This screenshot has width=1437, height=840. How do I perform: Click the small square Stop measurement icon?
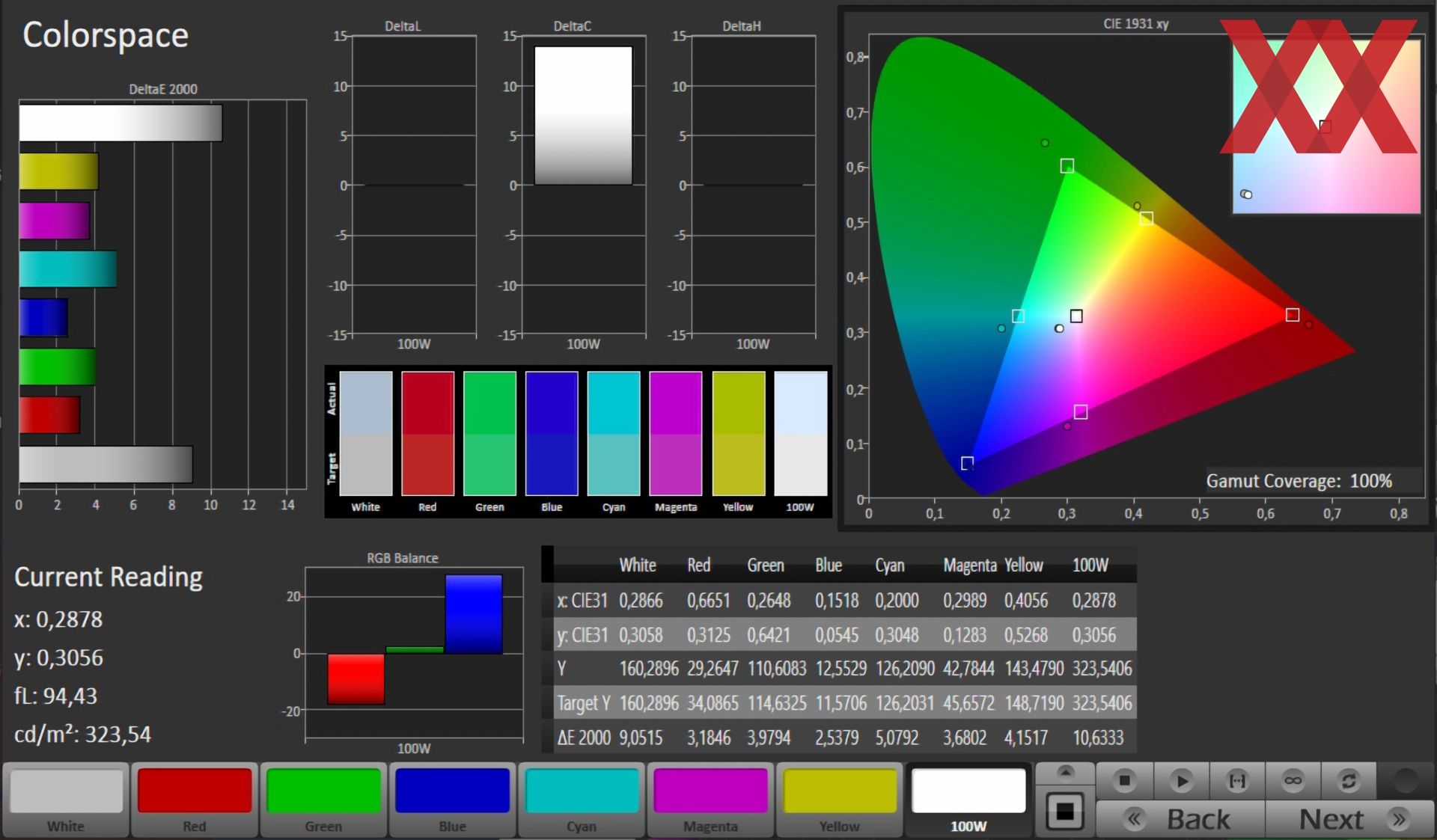point(1124,781)
